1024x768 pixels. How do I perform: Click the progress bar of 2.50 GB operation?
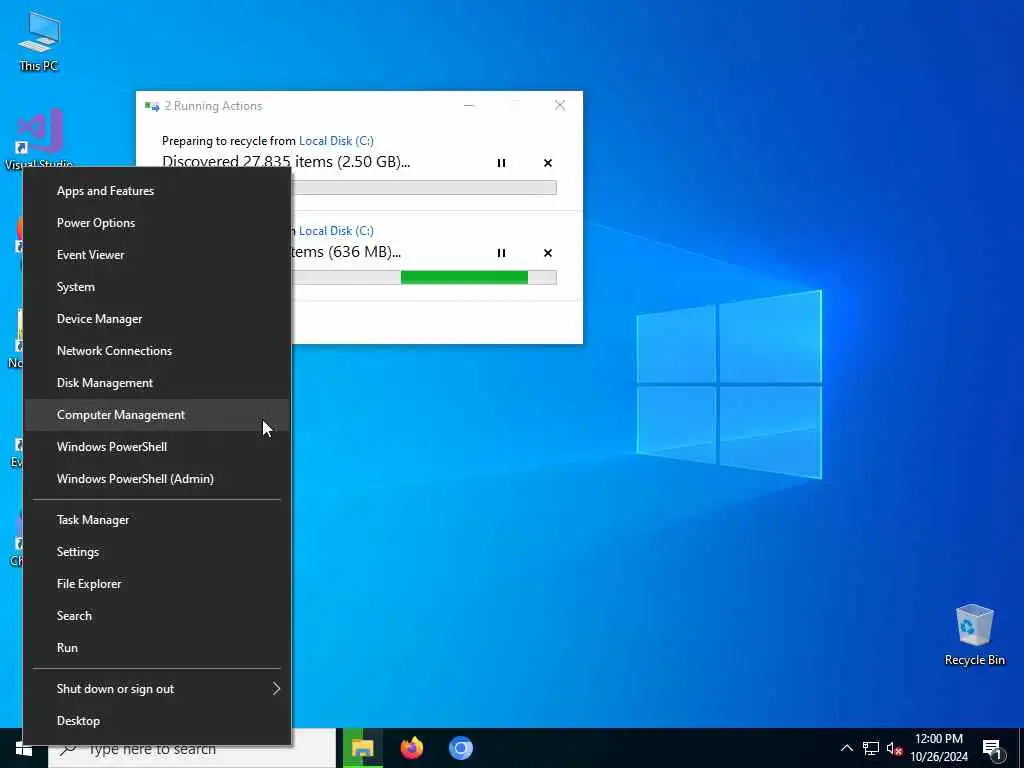click(x=424, y=187)
